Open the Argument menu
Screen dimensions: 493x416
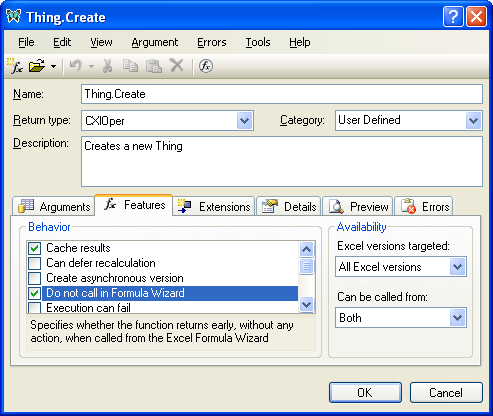pos(155,42)
